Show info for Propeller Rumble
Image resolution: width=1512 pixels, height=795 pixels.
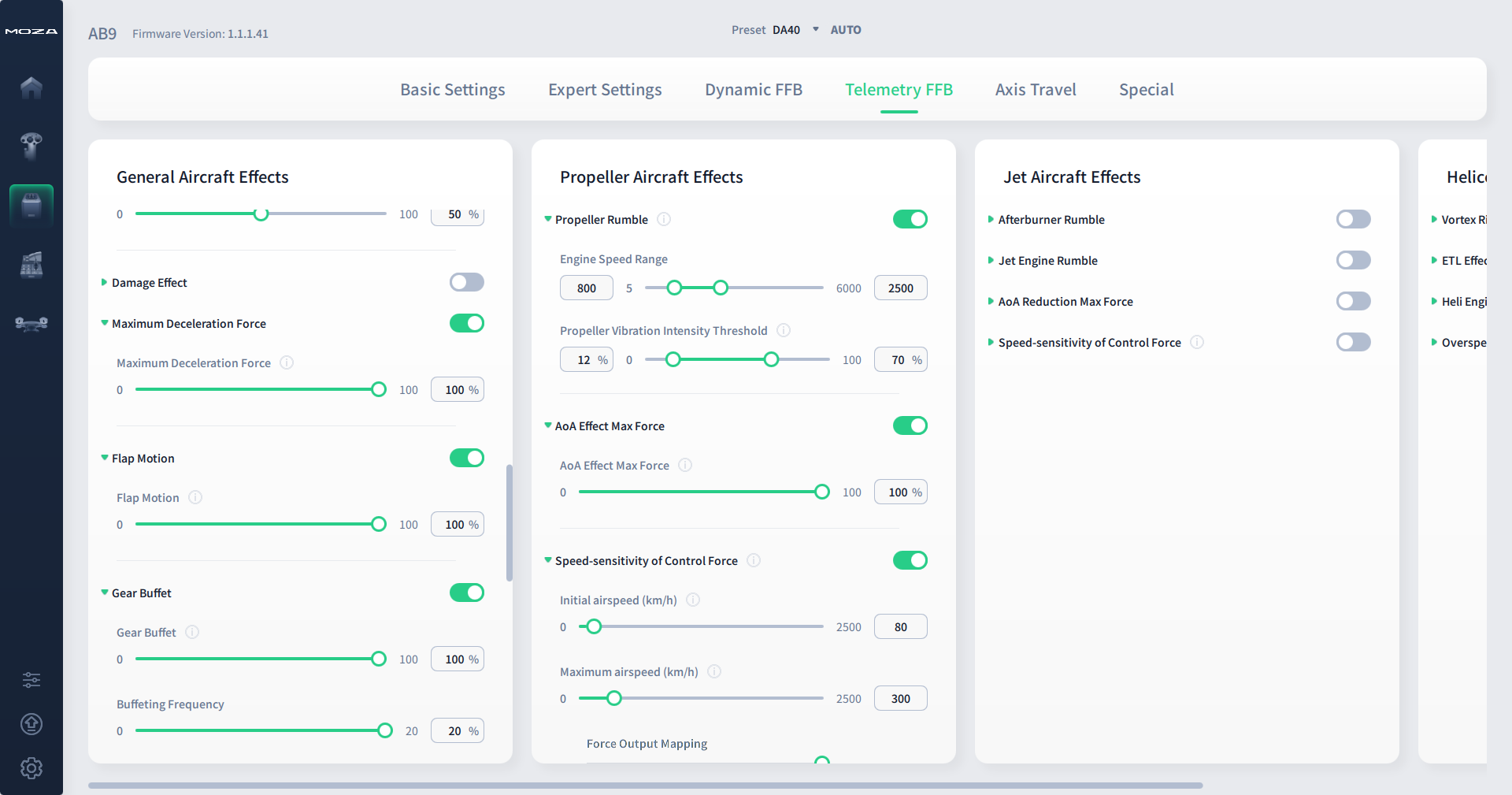click(664, 219)
